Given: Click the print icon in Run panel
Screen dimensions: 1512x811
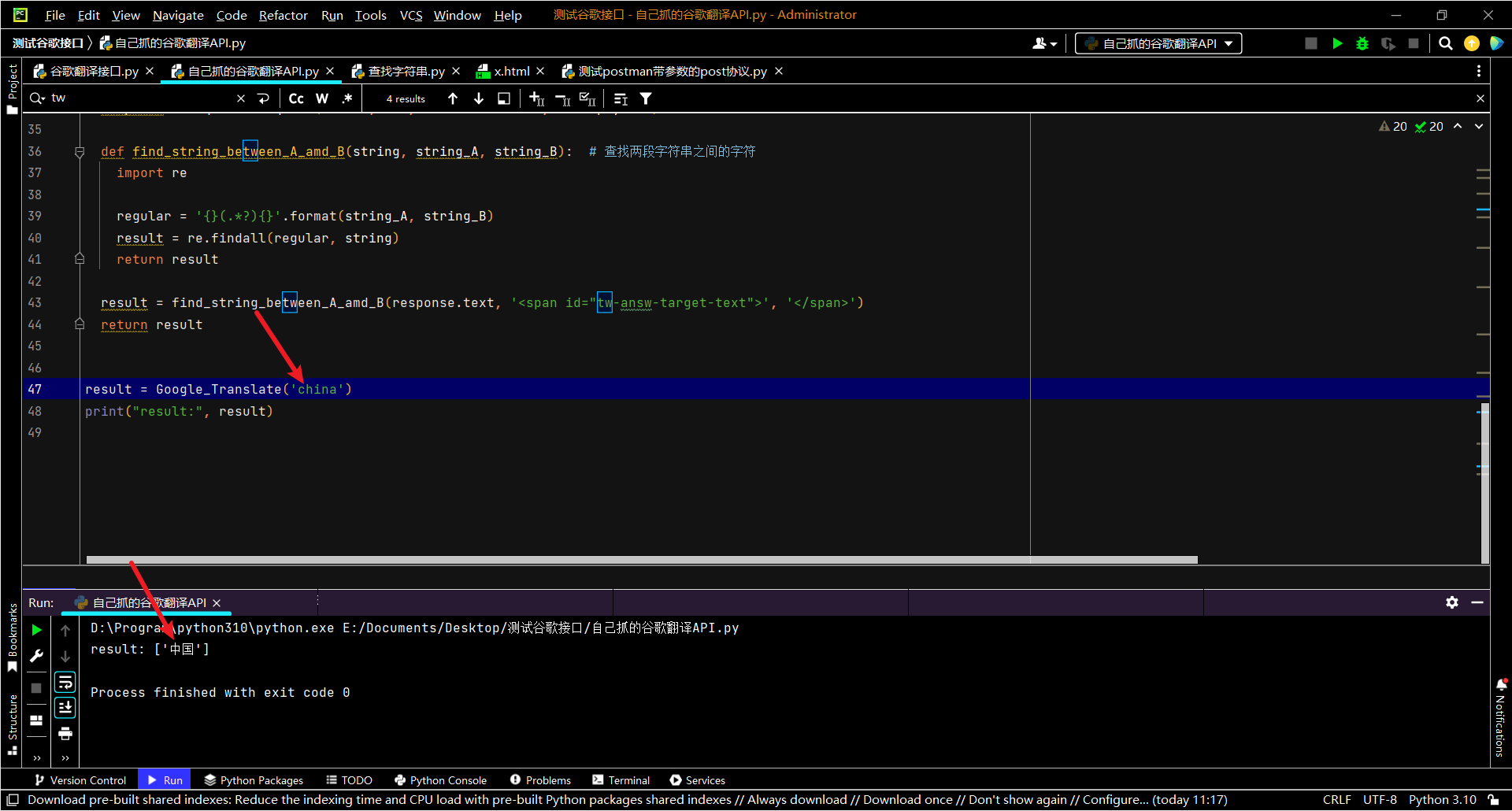Looking at the screenshot, I should [65, 734].
